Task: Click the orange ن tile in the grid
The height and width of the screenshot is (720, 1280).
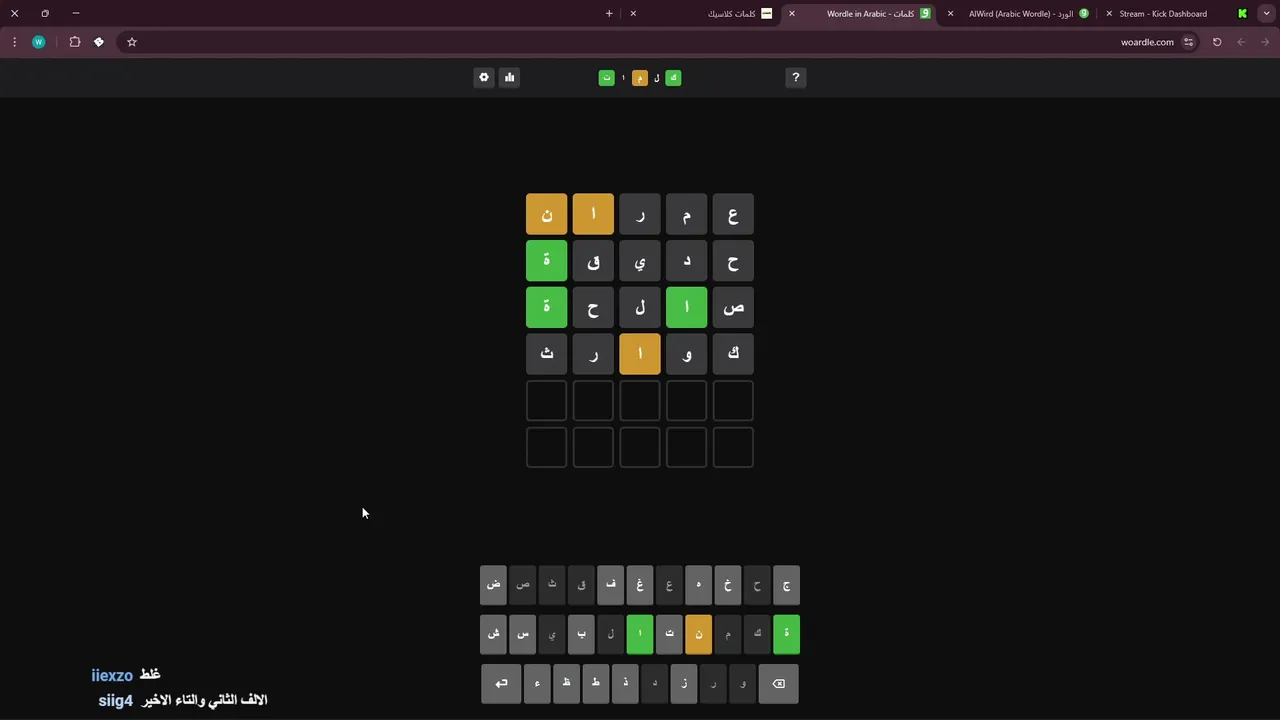Action: 547,215
